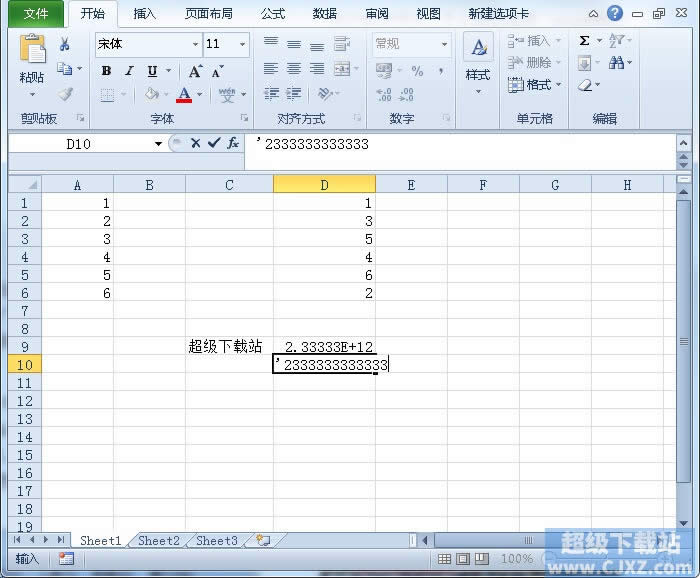Click the Insert Function fx button
The width and height of the screenshot is (700, 578).
point(233,143)
